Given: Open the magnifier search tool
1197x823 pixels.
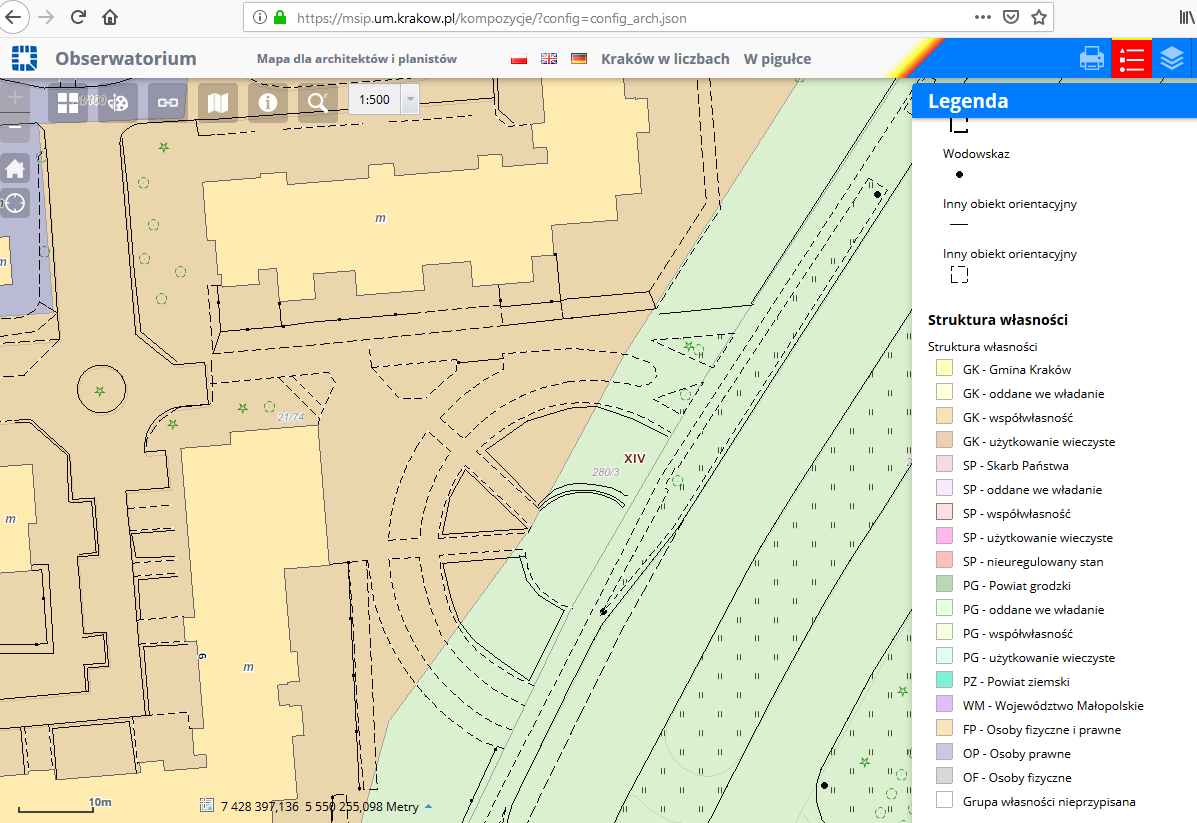Looking at the screenshot, I should pyautogui.click(x=318, y=102).
